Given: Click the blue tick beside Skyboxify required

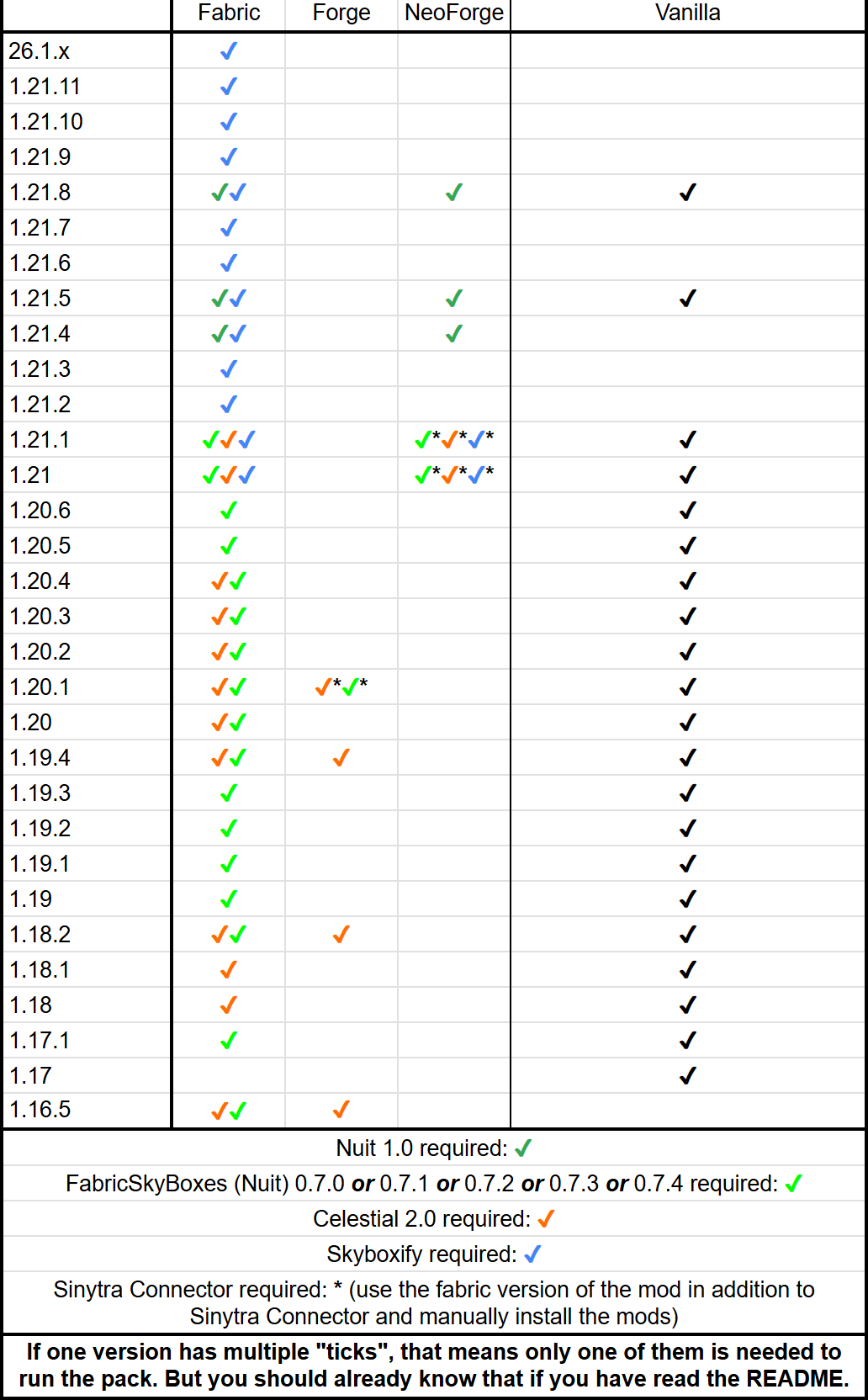Looking at the screenshot, I should [x=532, y=1254].
